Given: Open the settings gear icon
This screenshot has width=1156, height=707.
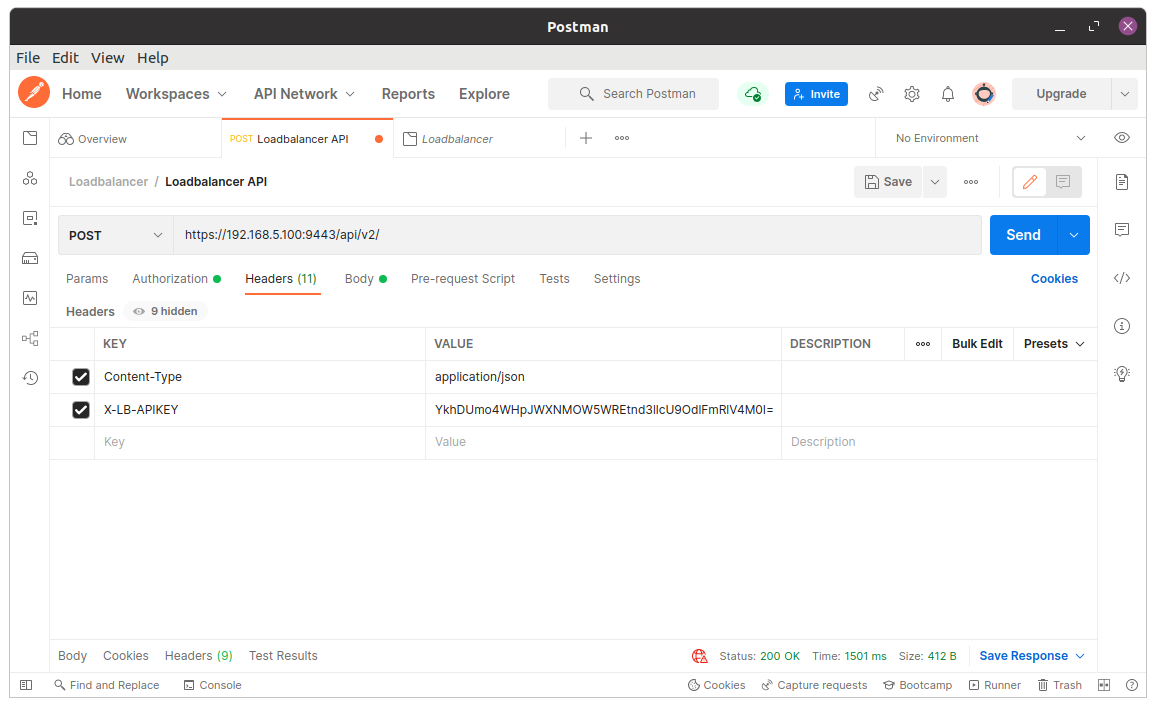Looking at the screenshot, I should (x=912, y=94).
